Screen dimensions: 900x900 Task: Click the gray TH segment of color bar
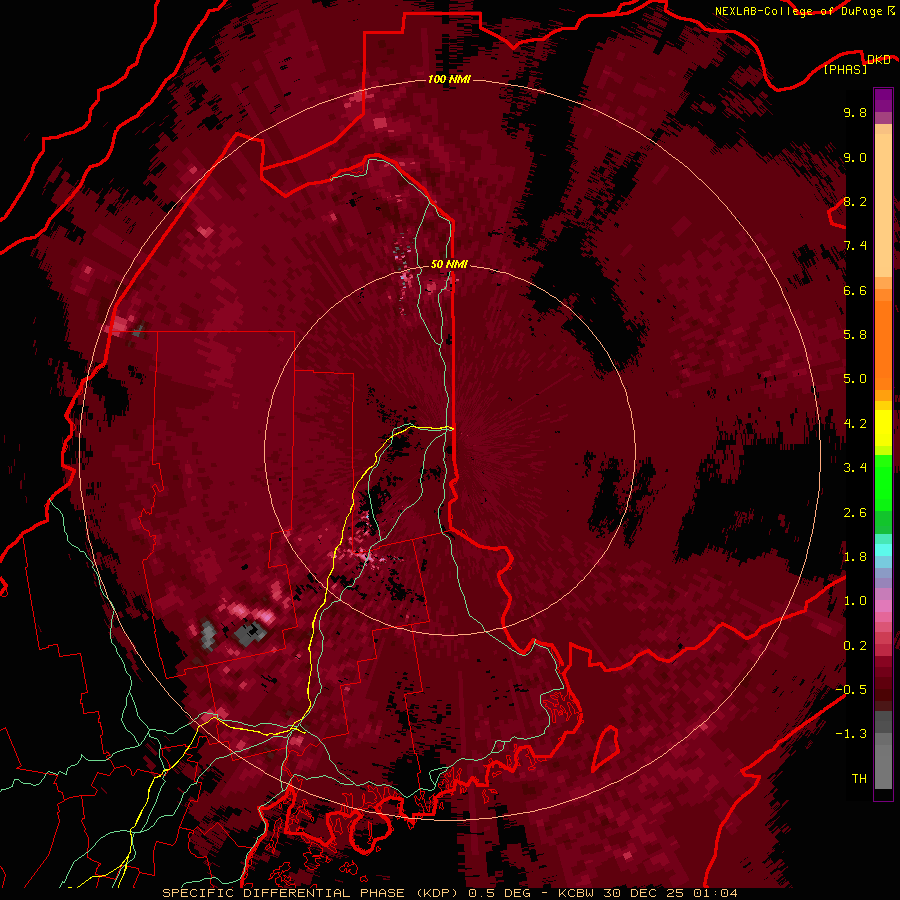pyautogui.click(x=883, y=761)
